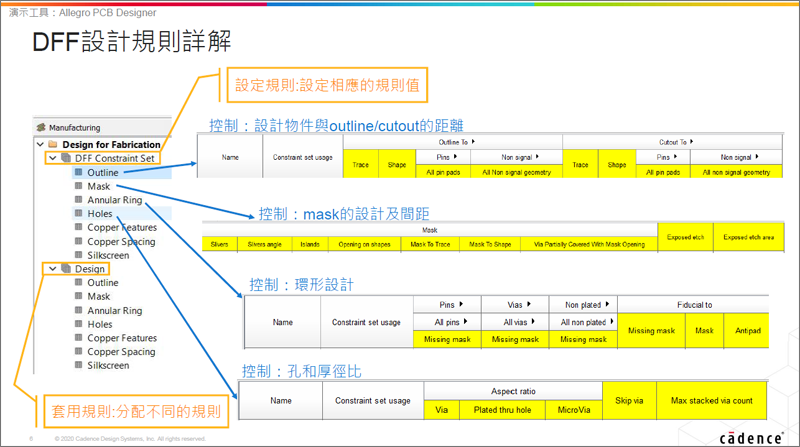Expand the Cutout To column group arrow
The width and height of the screenshot is (800, 447).
(x=691, y=142)
